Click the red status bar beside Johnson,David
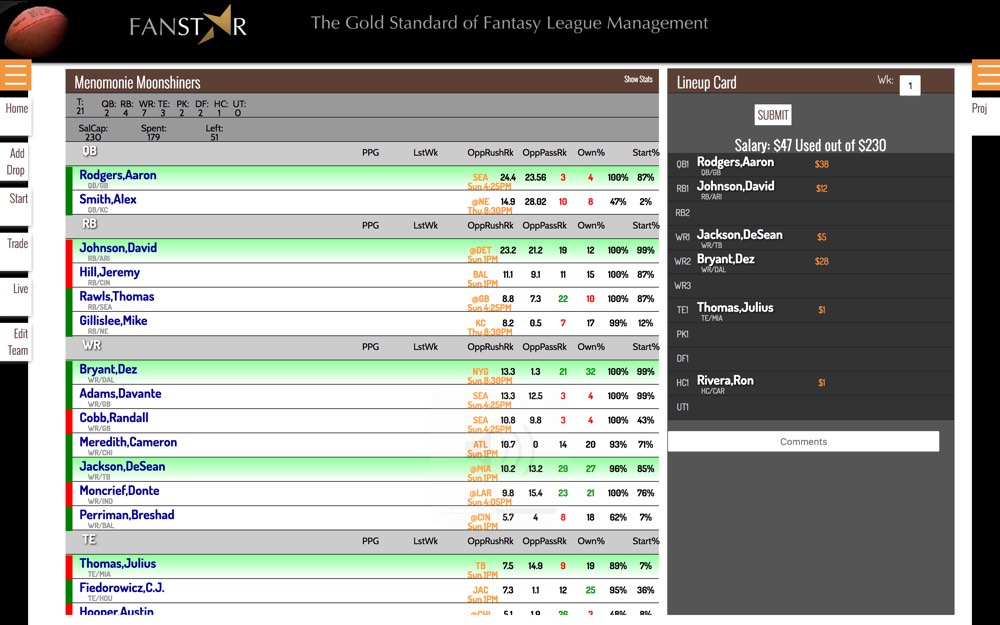 [69, 251]
